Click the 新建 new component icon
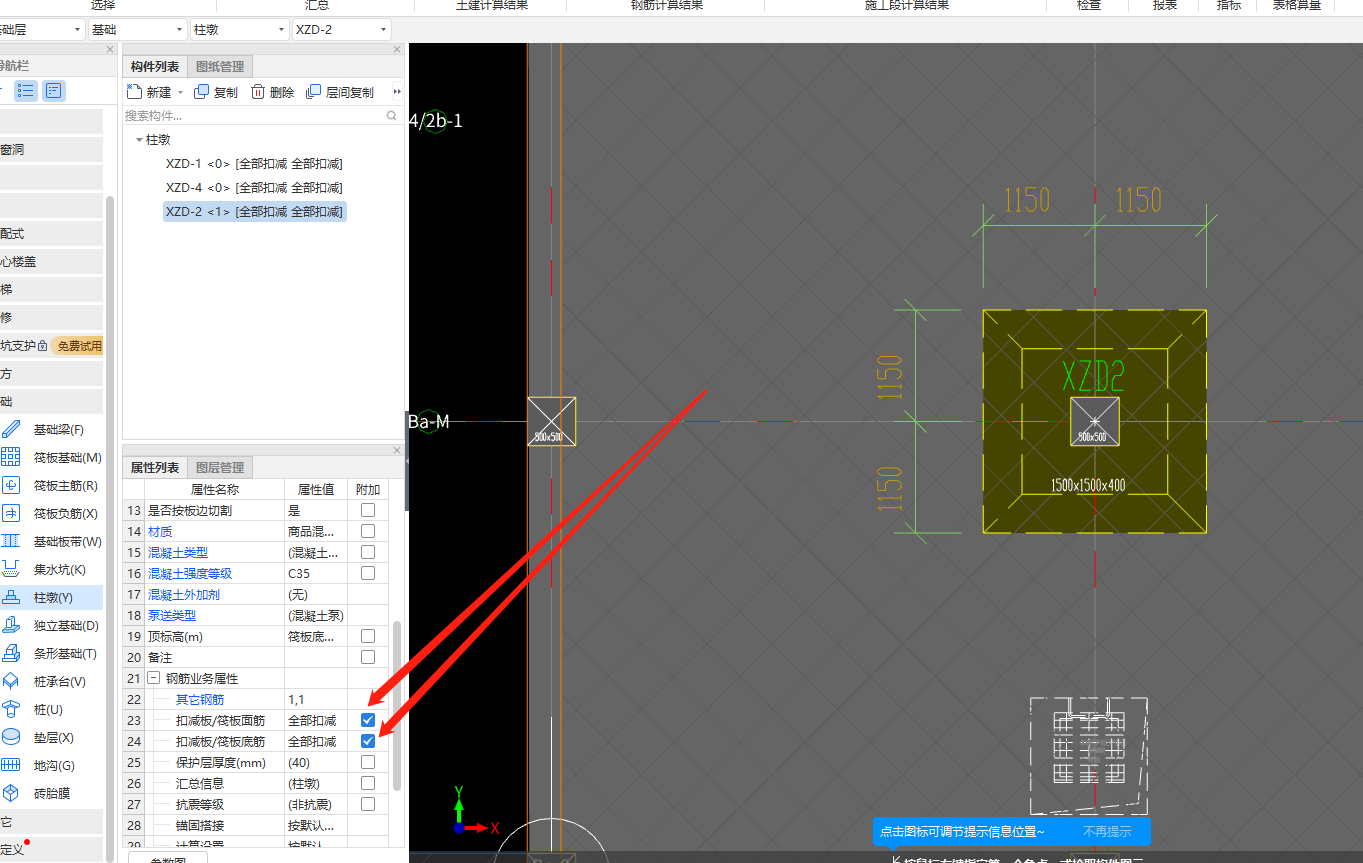 click(134, 92)
